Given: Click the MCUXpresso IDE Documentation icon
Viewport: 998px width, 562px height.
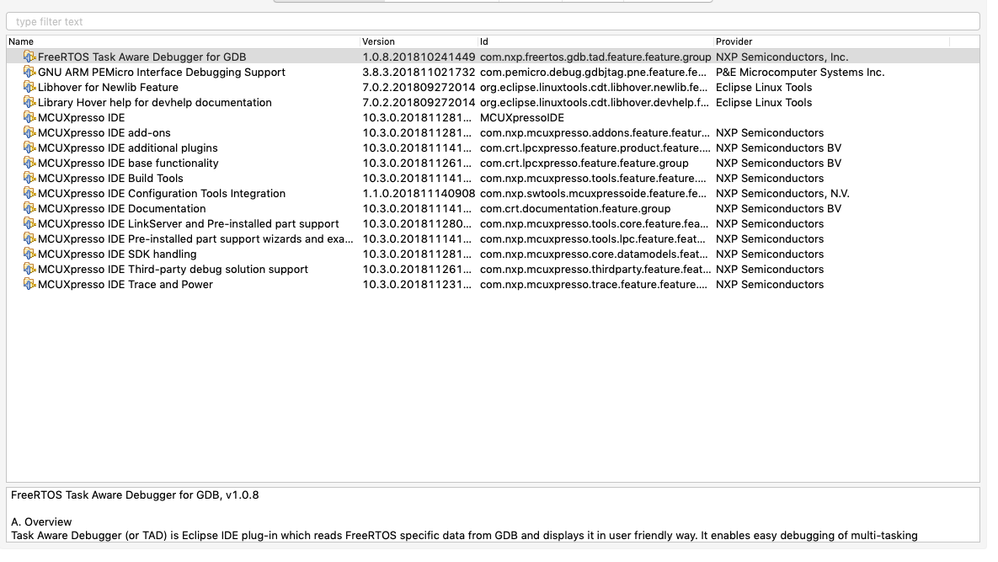Looking at the screenshot, I should tap(29, 209).
